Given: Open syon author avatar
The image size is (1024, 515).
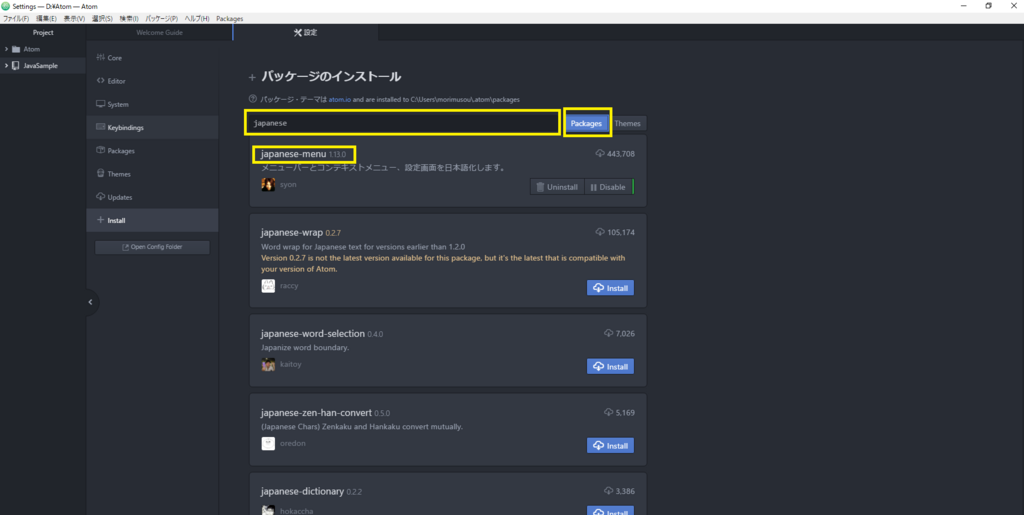Looking at the screenshot, I should pyautogui.click(x=268, y=185).
